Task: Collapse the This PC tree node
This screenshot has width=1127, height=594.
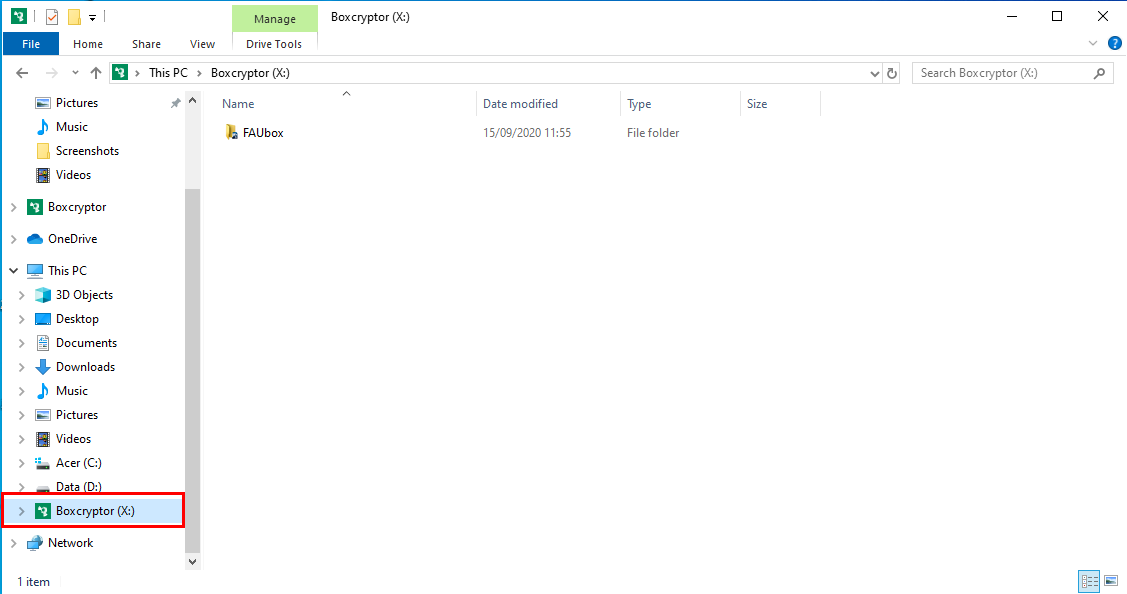Action: (x=14, y=270)
